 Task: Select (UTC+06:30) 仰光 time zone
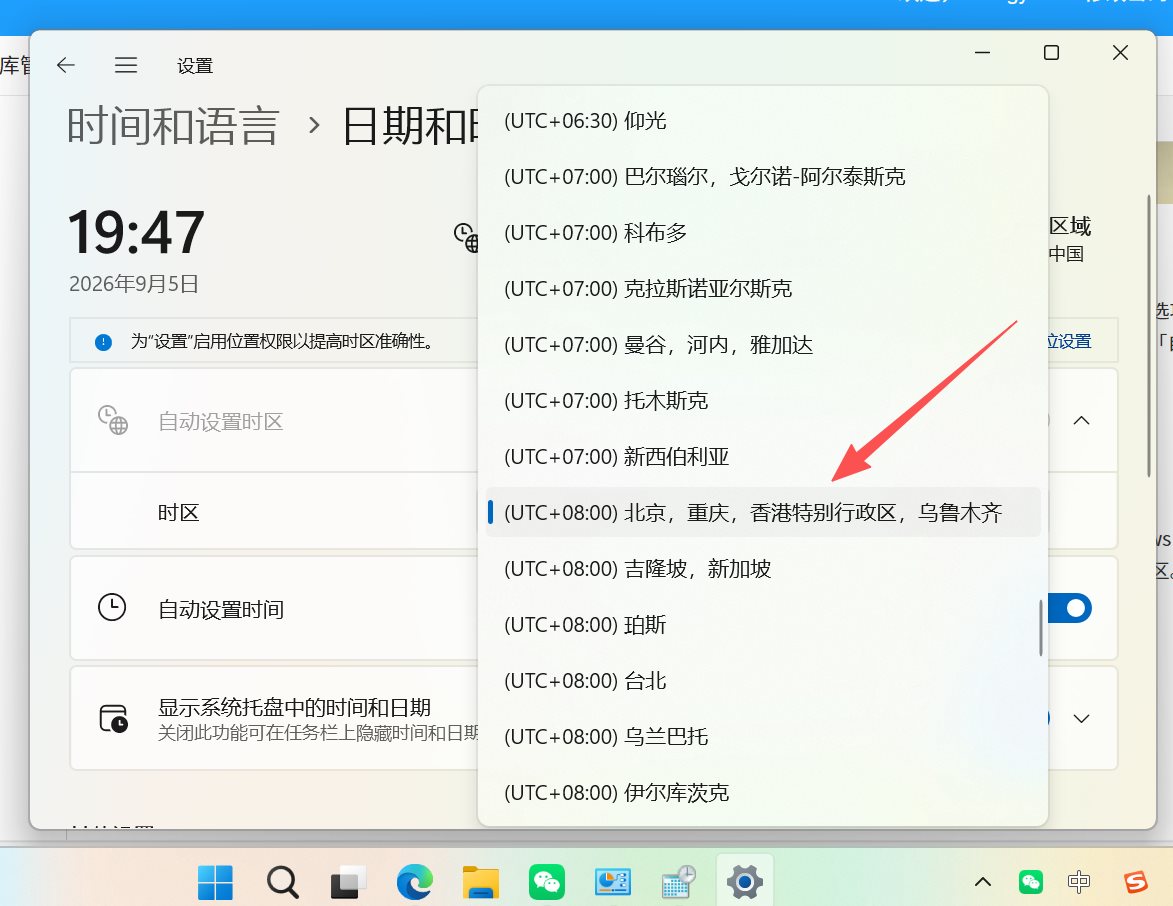pyautogui.click(x=763, y=120)
